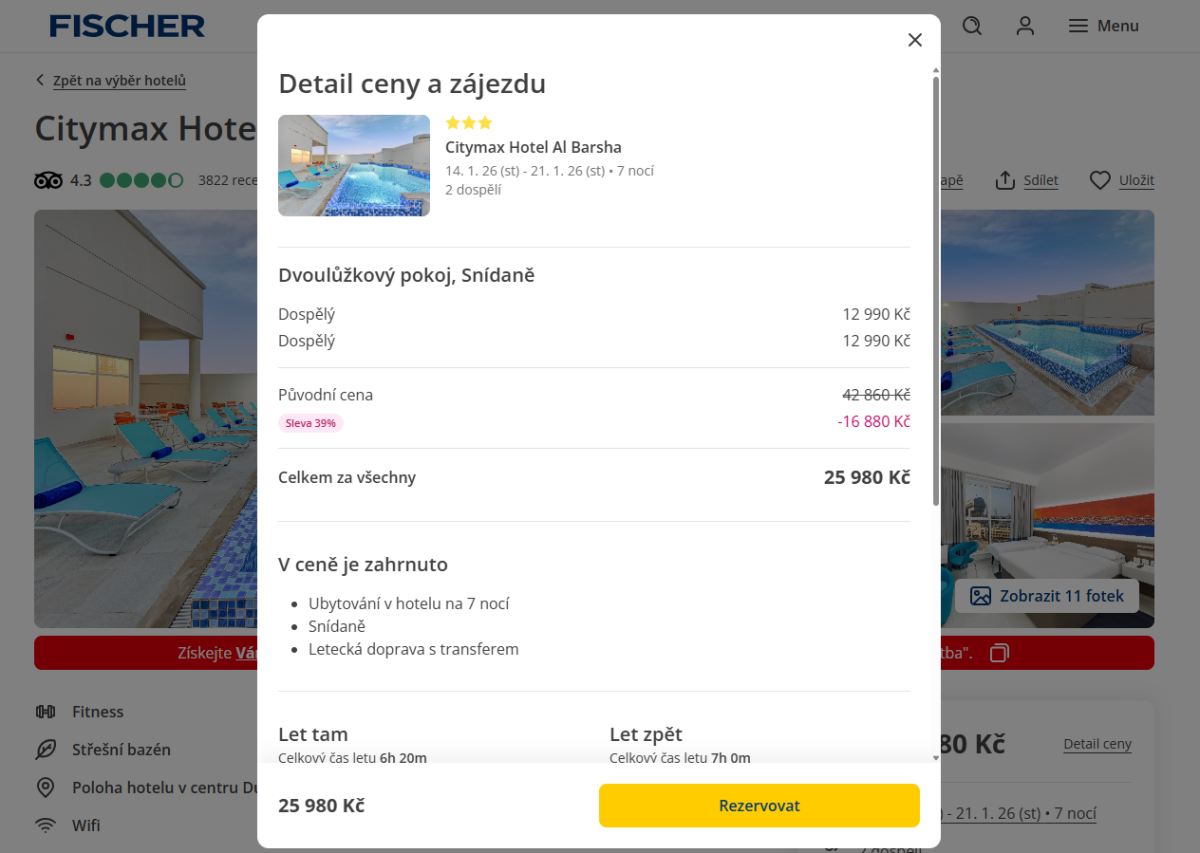Click the Wifi icon
The height and width of the screenshot is (853, 1200).
coord(45,826)
